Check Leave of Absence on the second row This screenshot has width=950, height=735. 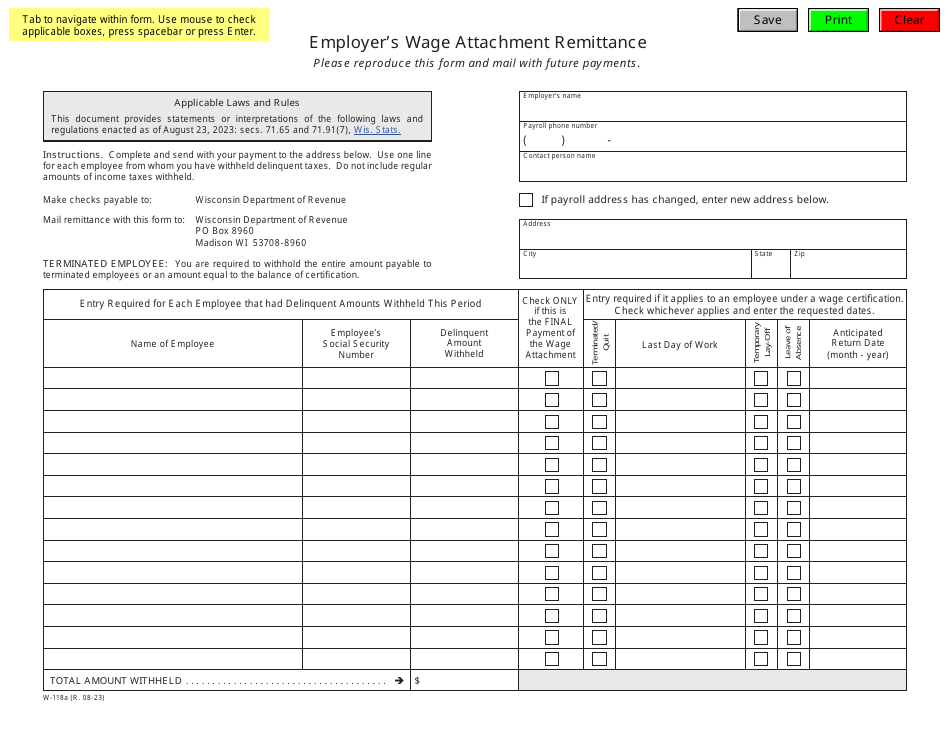coord(793,400)
